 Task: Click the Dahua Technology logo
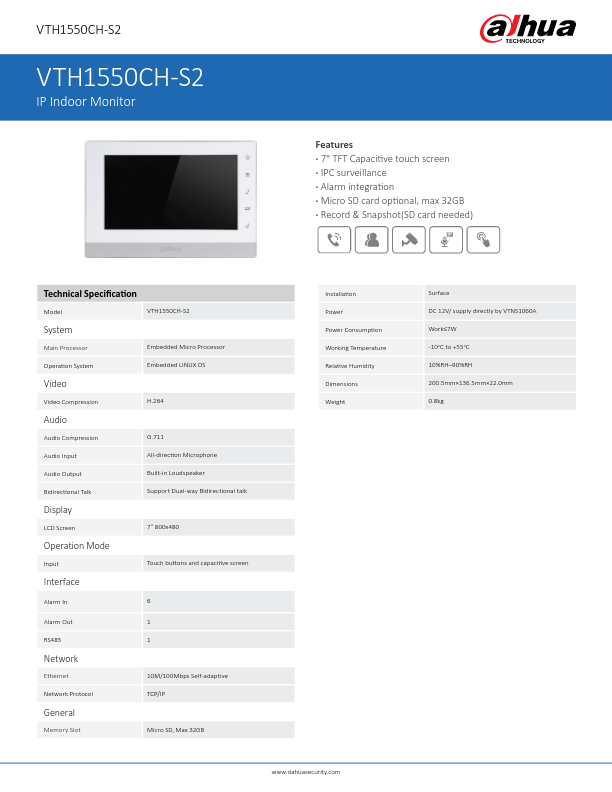[x=529, y=29]
